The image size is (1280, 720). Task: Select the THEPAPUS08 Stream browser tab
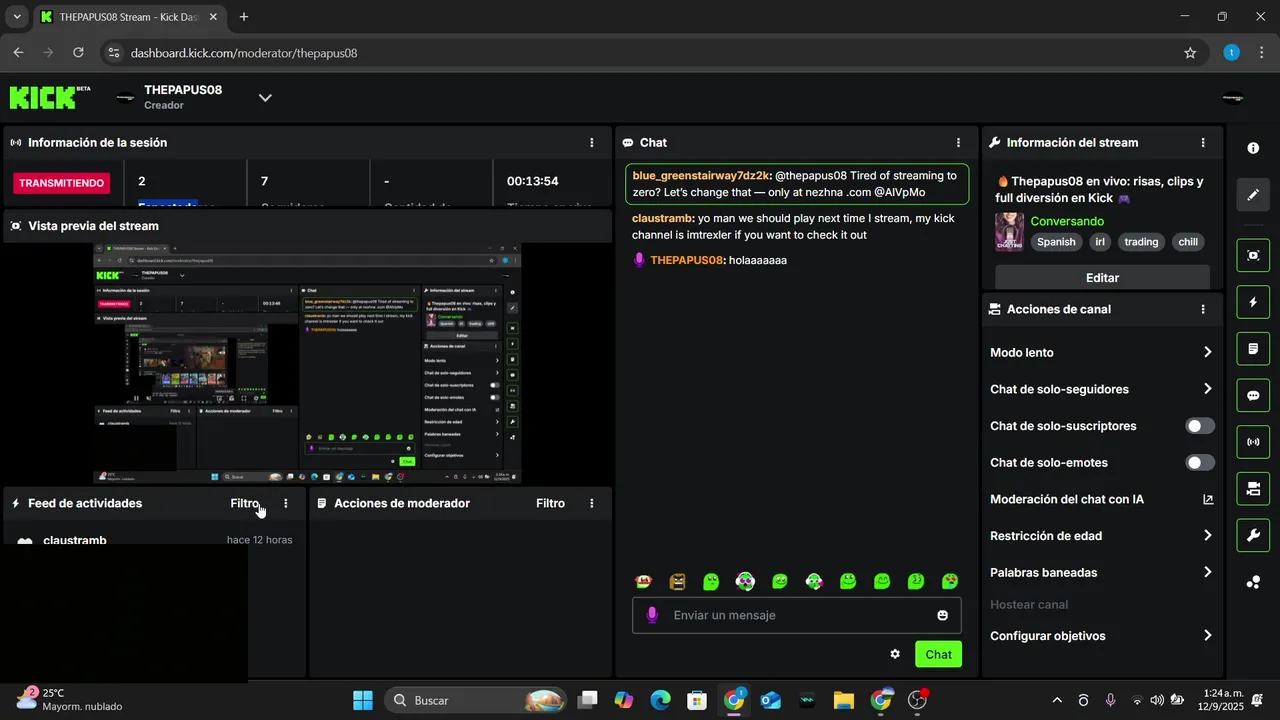[x=128, y=17]
